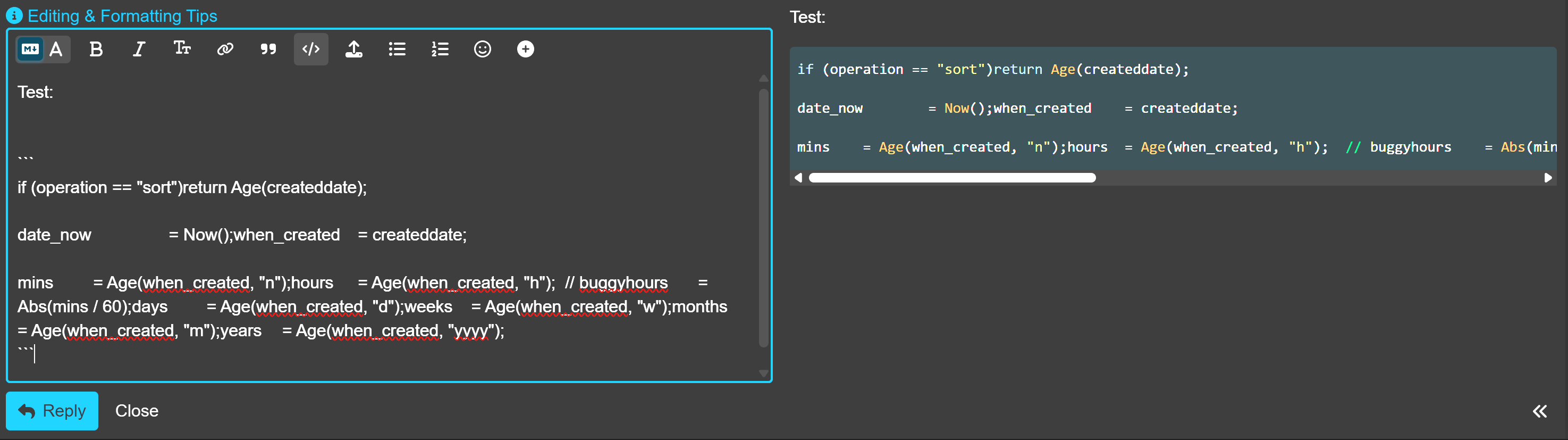Switch to rich text editor mode

tap(56, 49)
